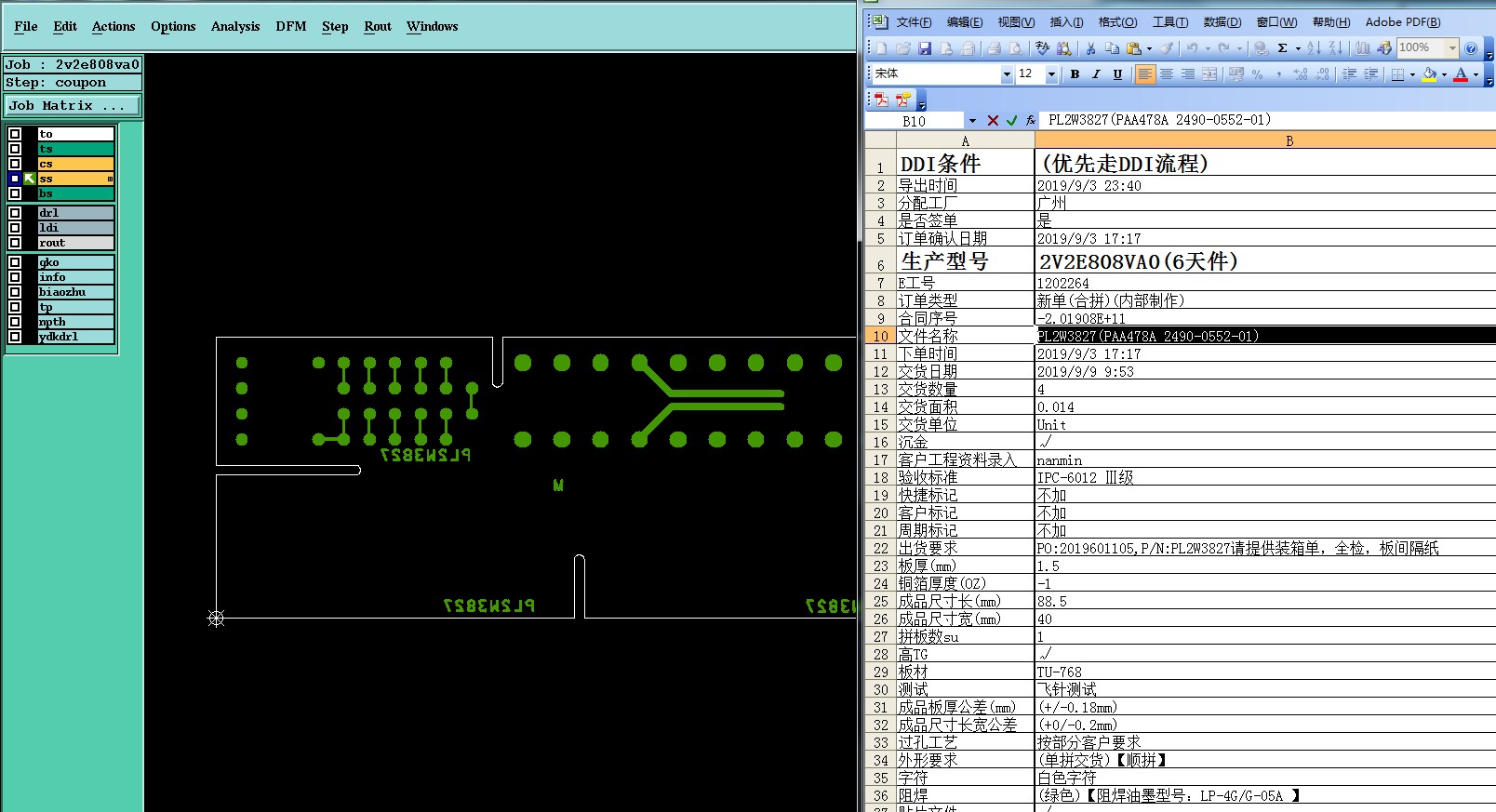Open the zoom percentage dropdown
Screen dimensions: 1496x812
(1451, 48)
